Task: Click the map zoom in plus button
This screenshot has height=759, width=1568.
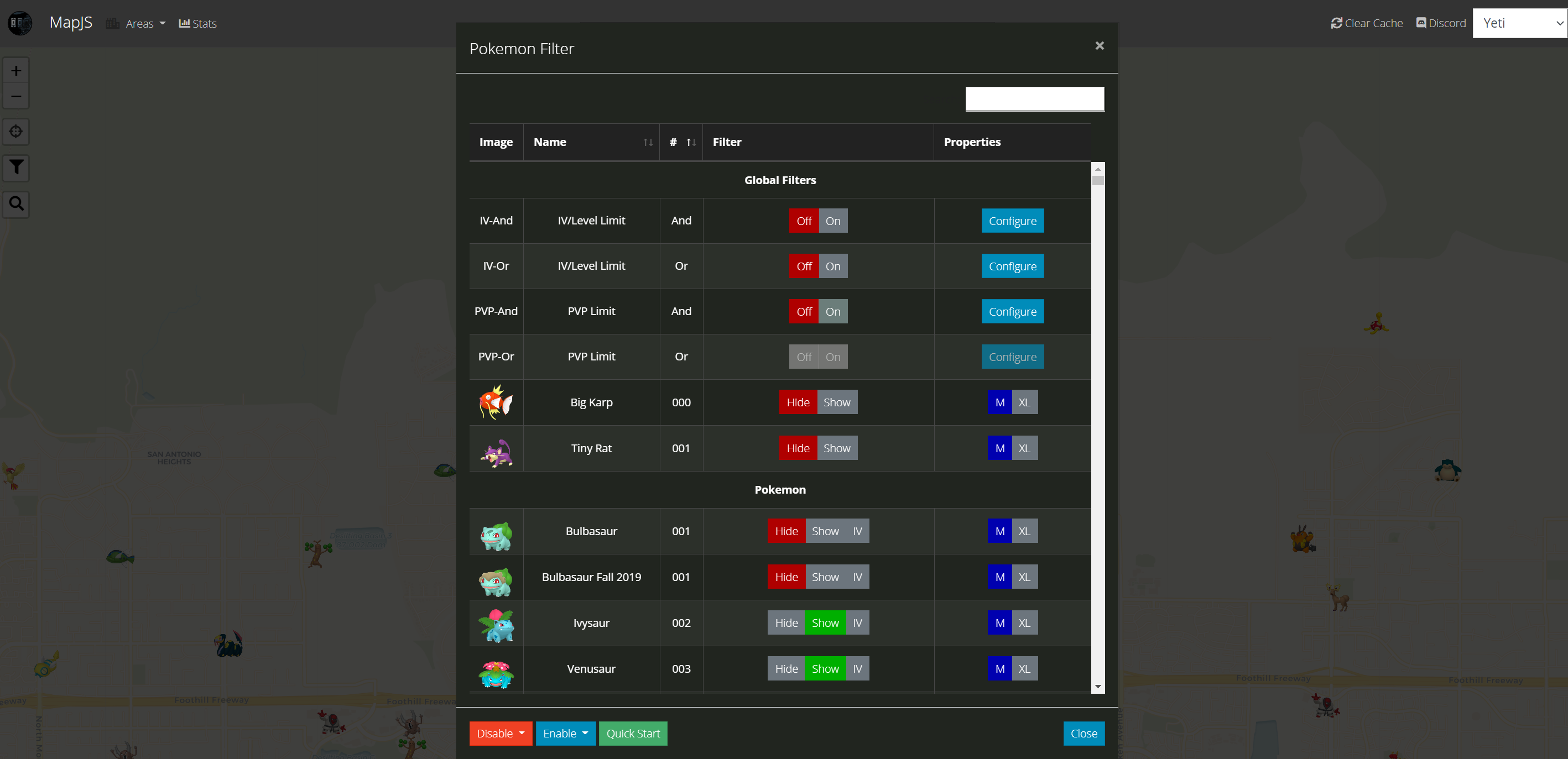Action: tap(17, 71)
